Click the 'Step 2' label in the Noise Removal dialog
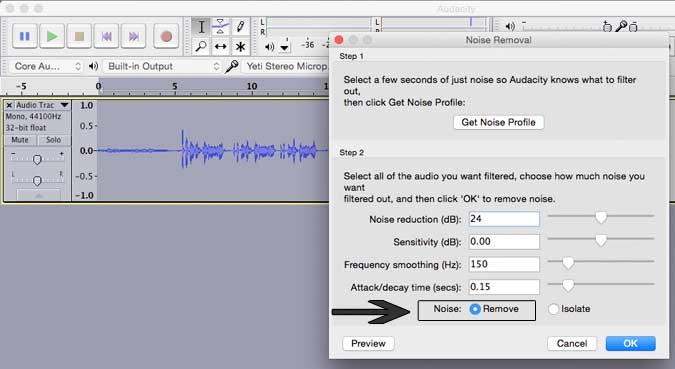Image resolution: width=675 pixels, height=369 pixels. tap(351, 152)
